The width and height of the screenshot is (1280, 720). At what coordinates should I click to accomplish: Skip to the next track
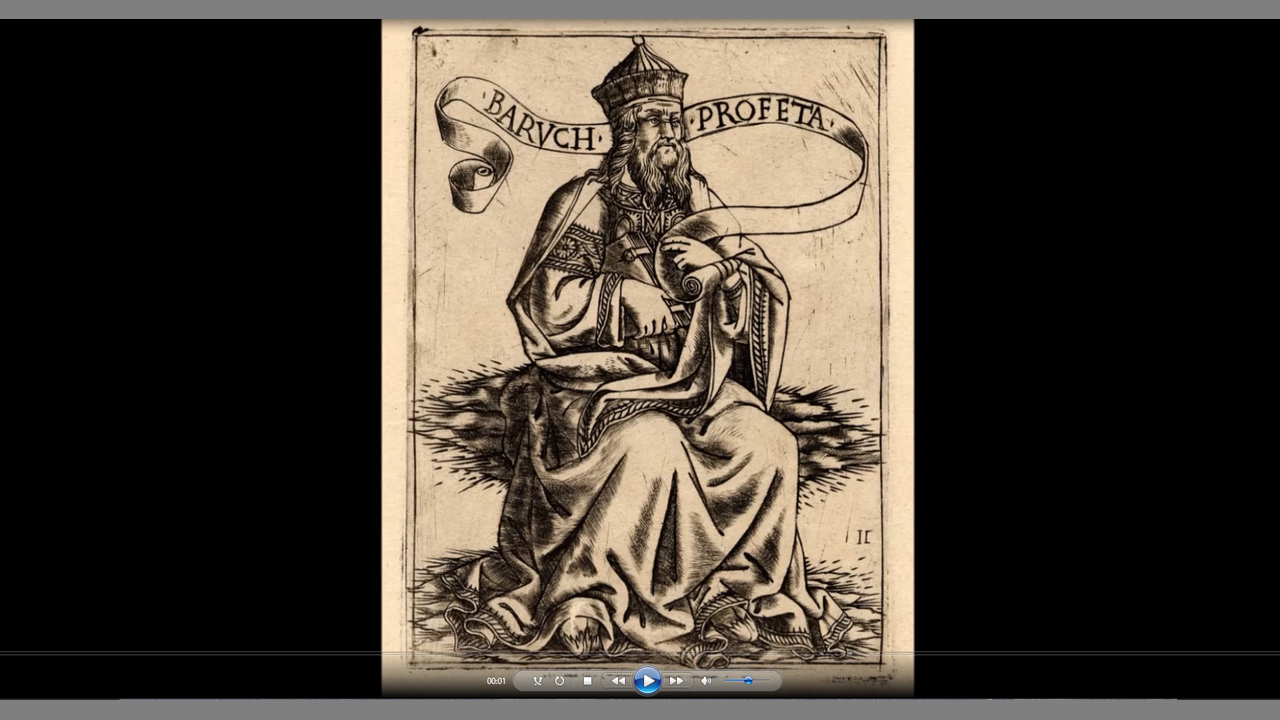676,681
